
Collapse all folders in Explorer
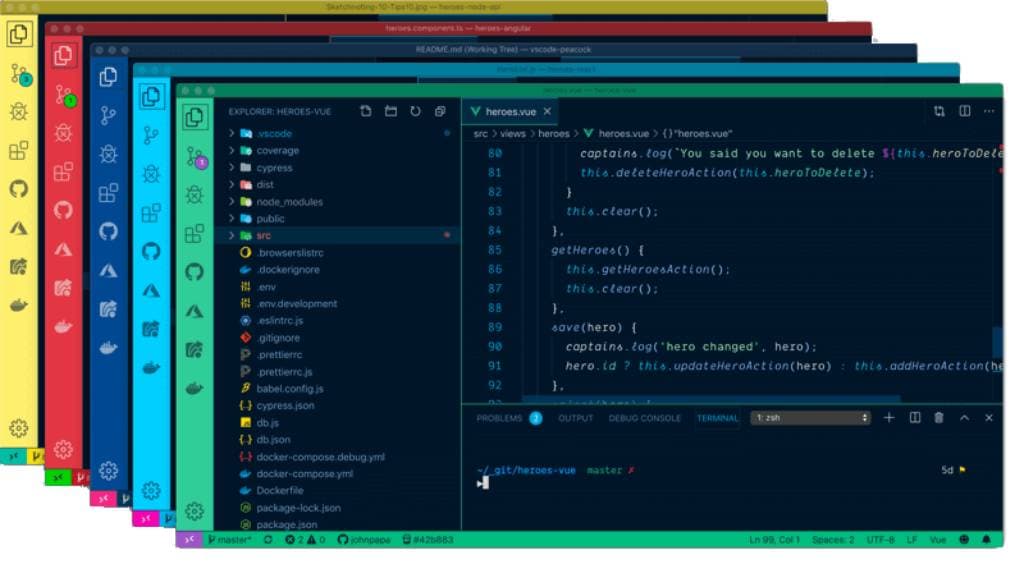(x=440, y=111)
